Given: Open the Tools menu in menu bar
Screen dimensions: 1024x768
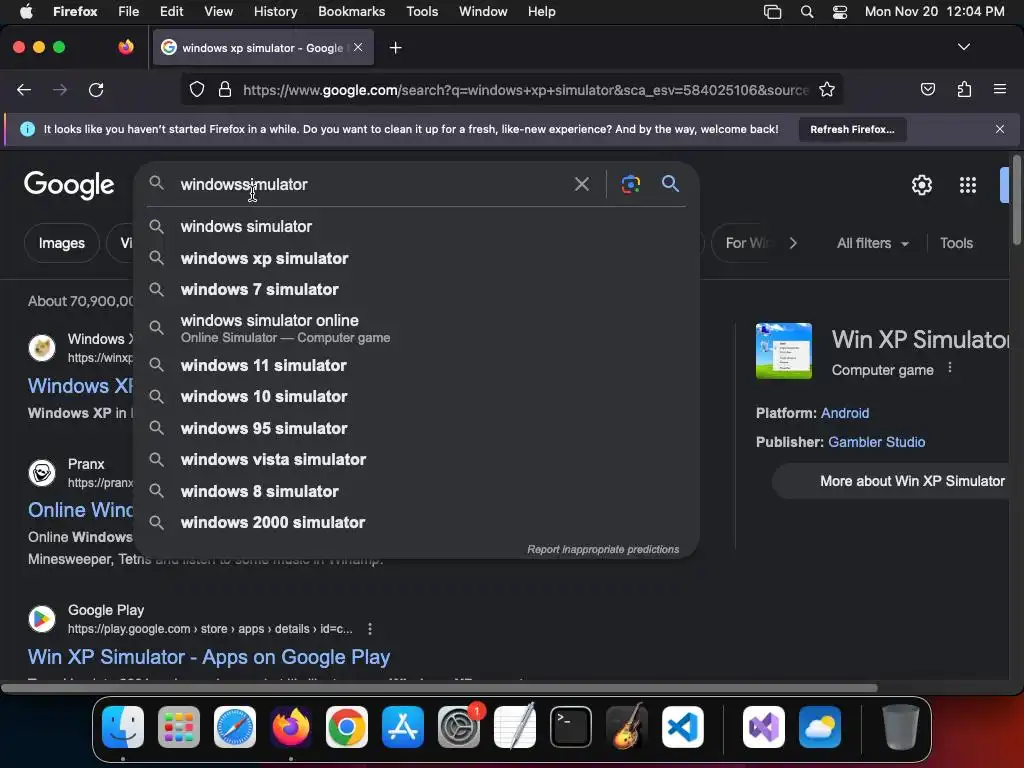Looking at the screenshot, I should [x=422, y=12].
